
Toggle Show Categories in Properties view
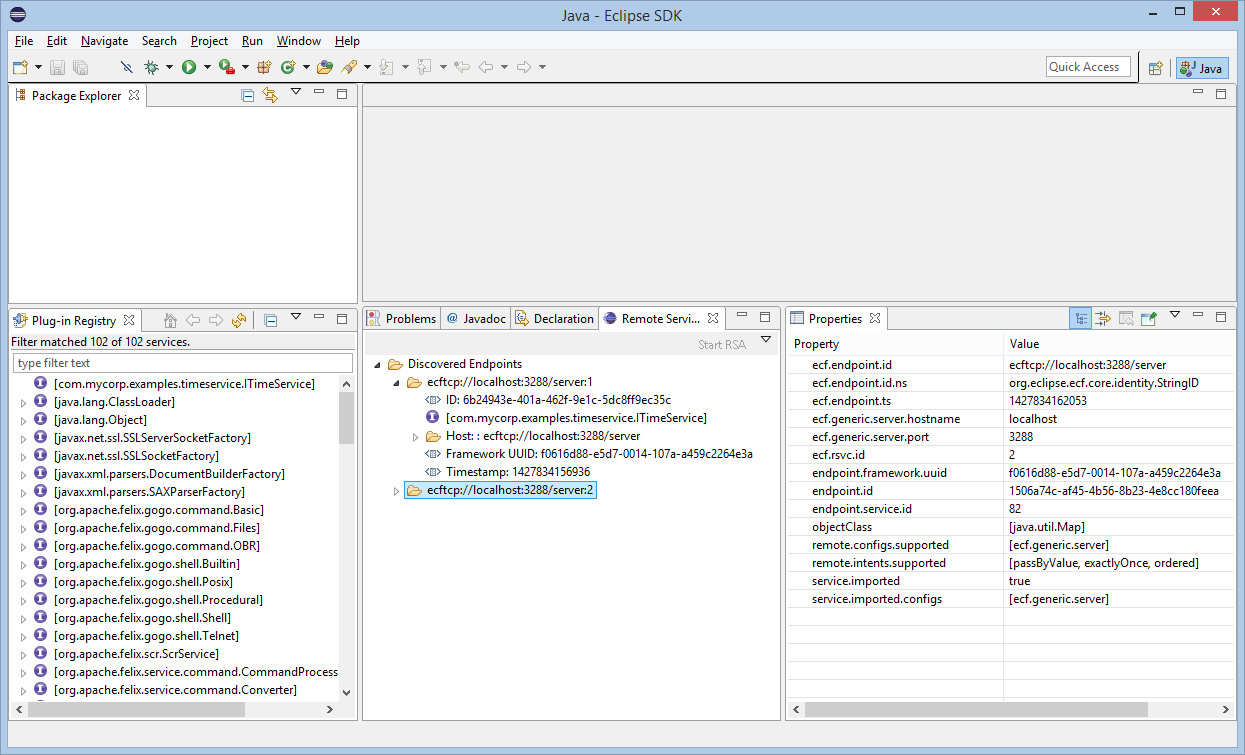pos(1080,318)
